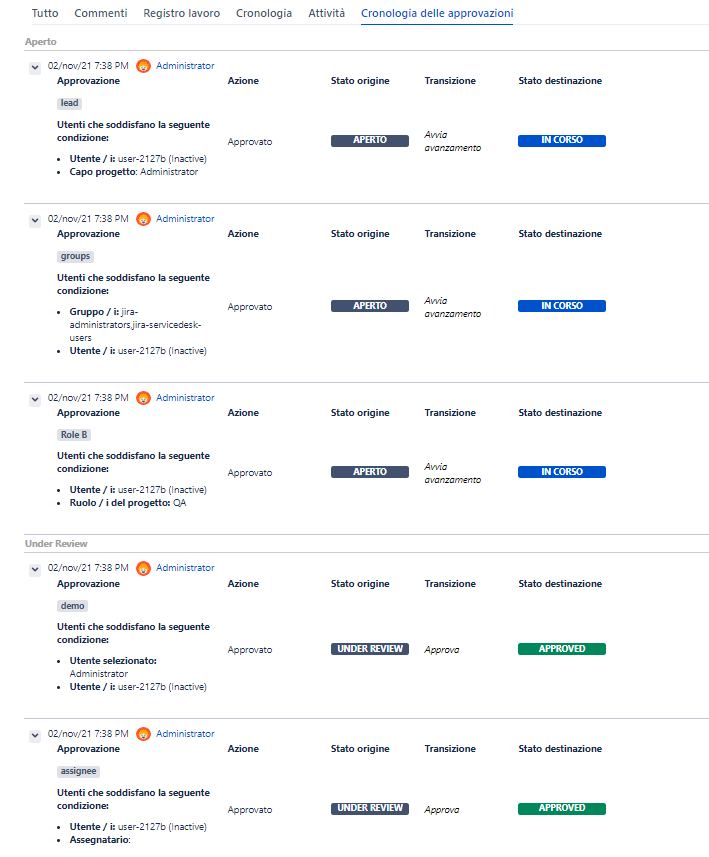Collapse the groups approval entry
709x857 pixels.
(35, 220)
